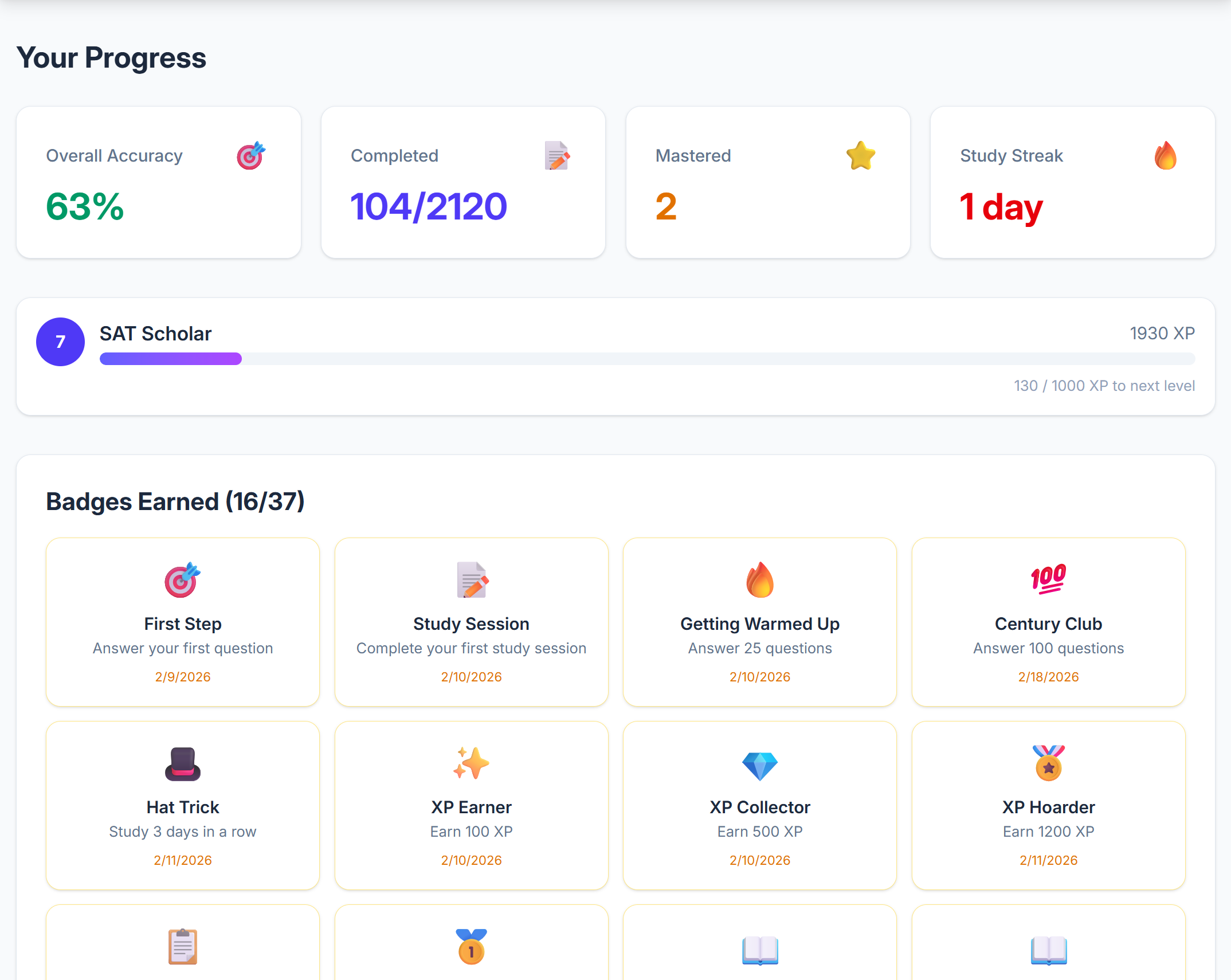Click the memo icon in Completed card

click(x=557, y=155)
